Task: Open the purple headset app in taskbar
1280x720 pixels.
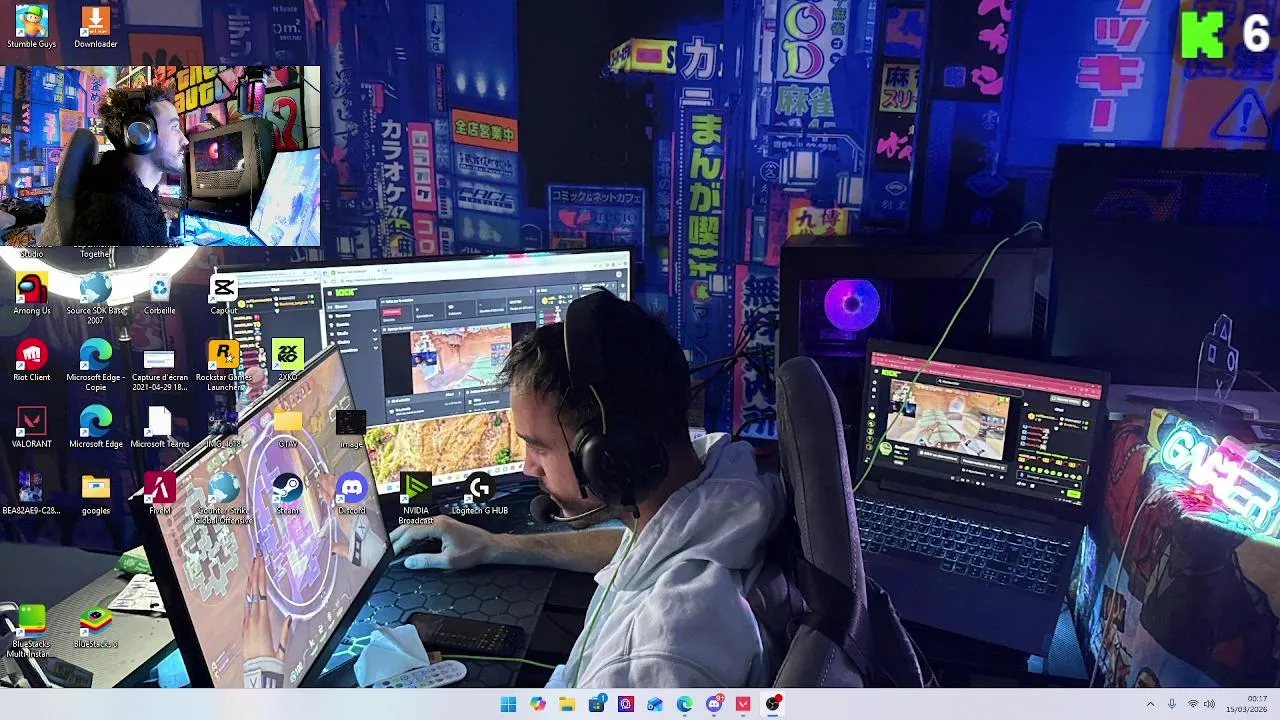Action: point(626,704)
